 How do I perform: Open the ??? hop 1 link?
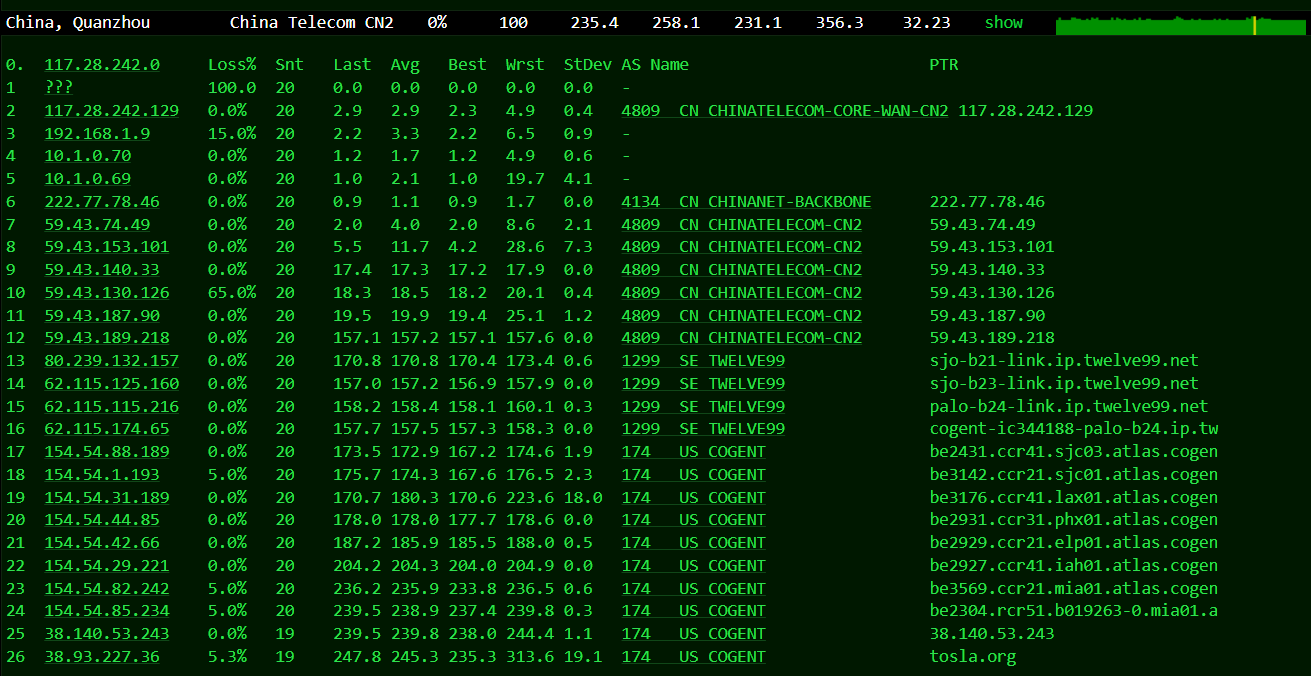pos(58,87)
